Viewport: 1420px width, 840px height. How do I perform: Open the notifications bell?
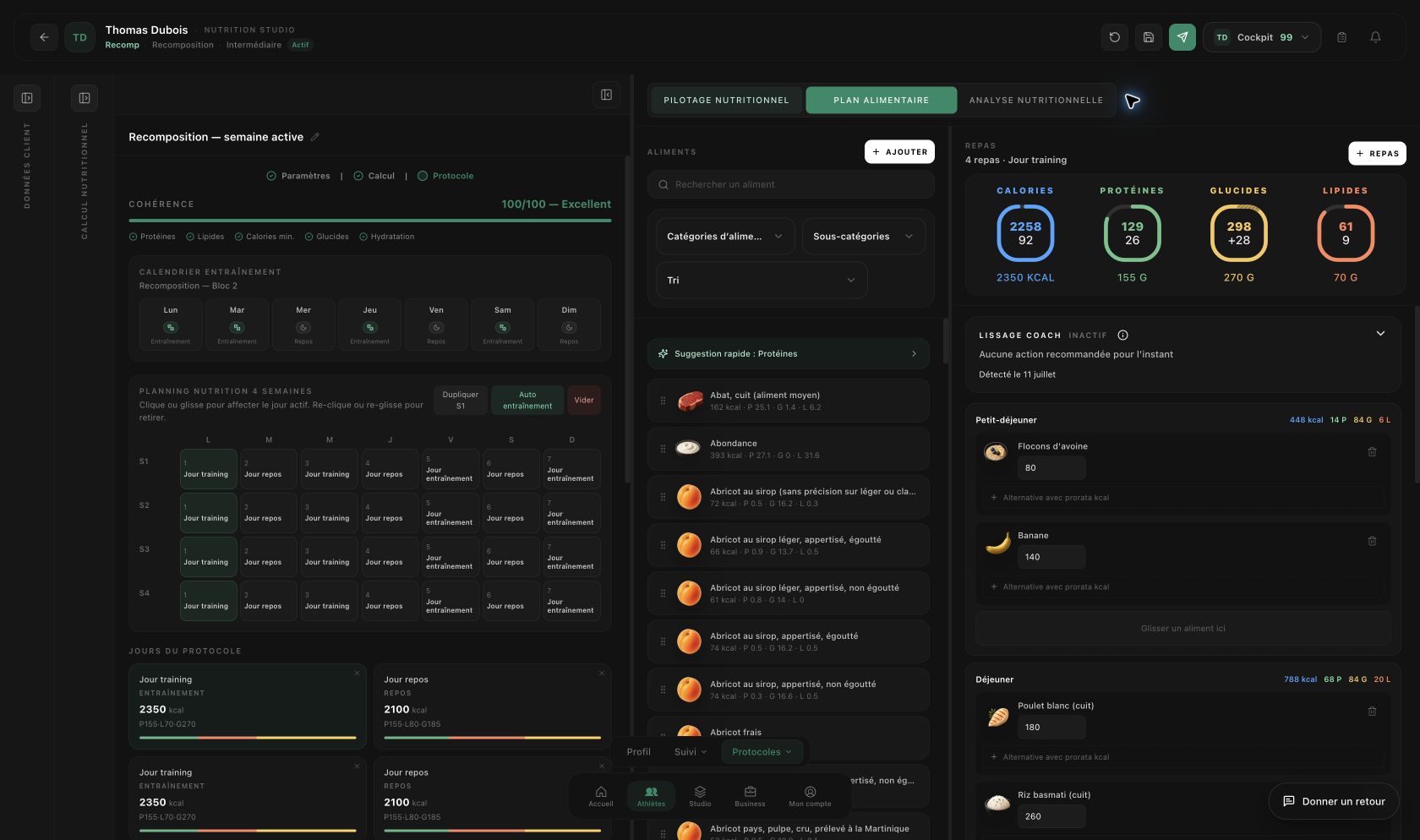tap(1375, 37)
